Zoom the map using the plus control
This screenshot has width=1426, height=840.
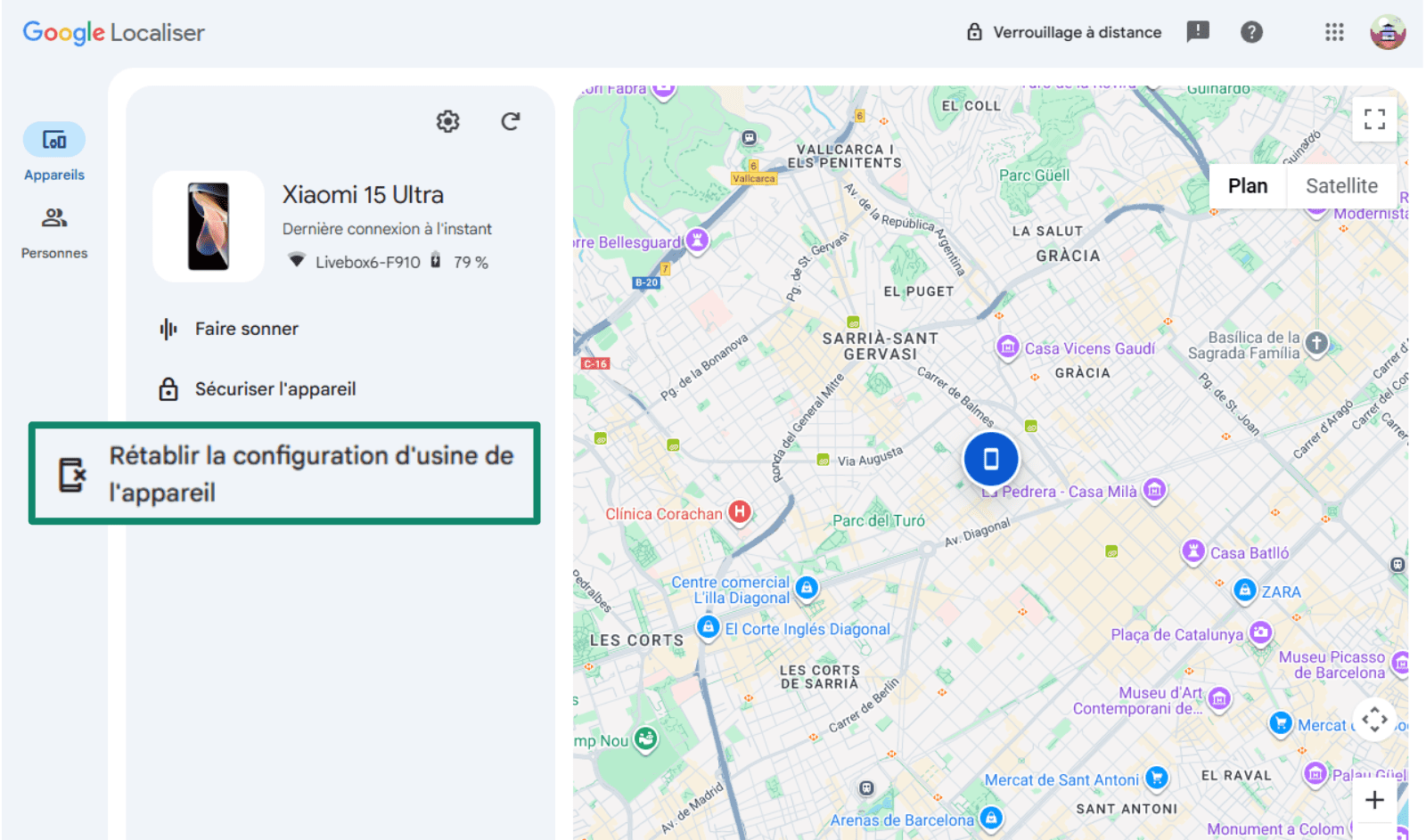coord(1374,800)
